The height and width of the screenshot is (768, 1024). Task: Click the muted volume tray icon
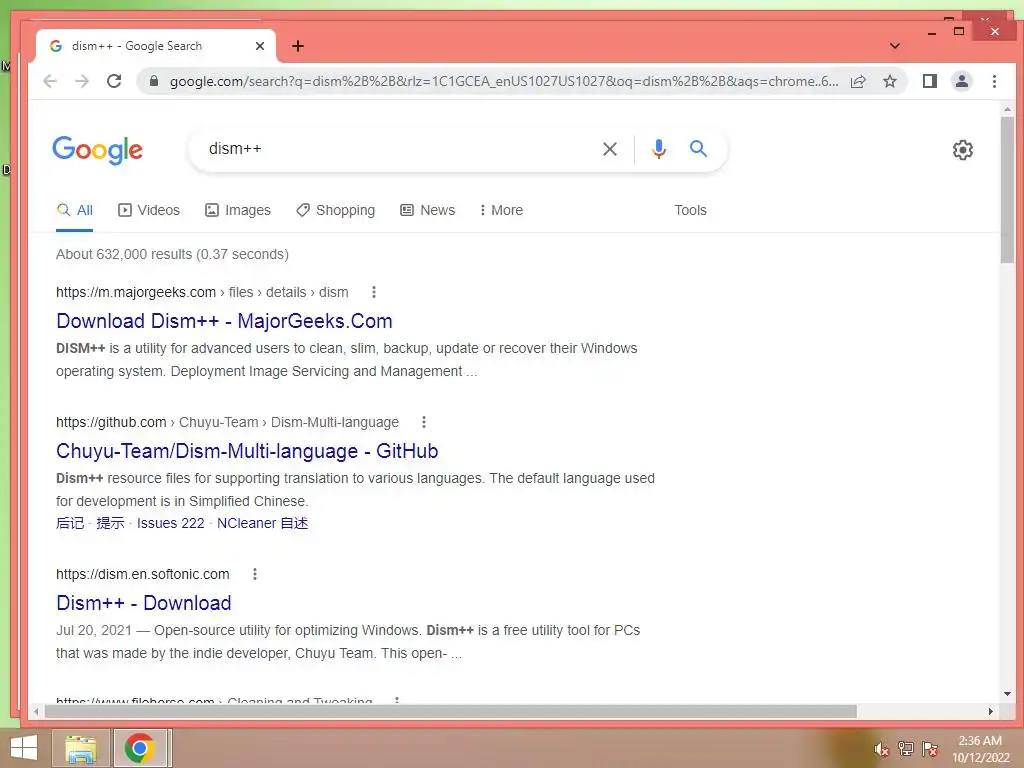(881, 749)
